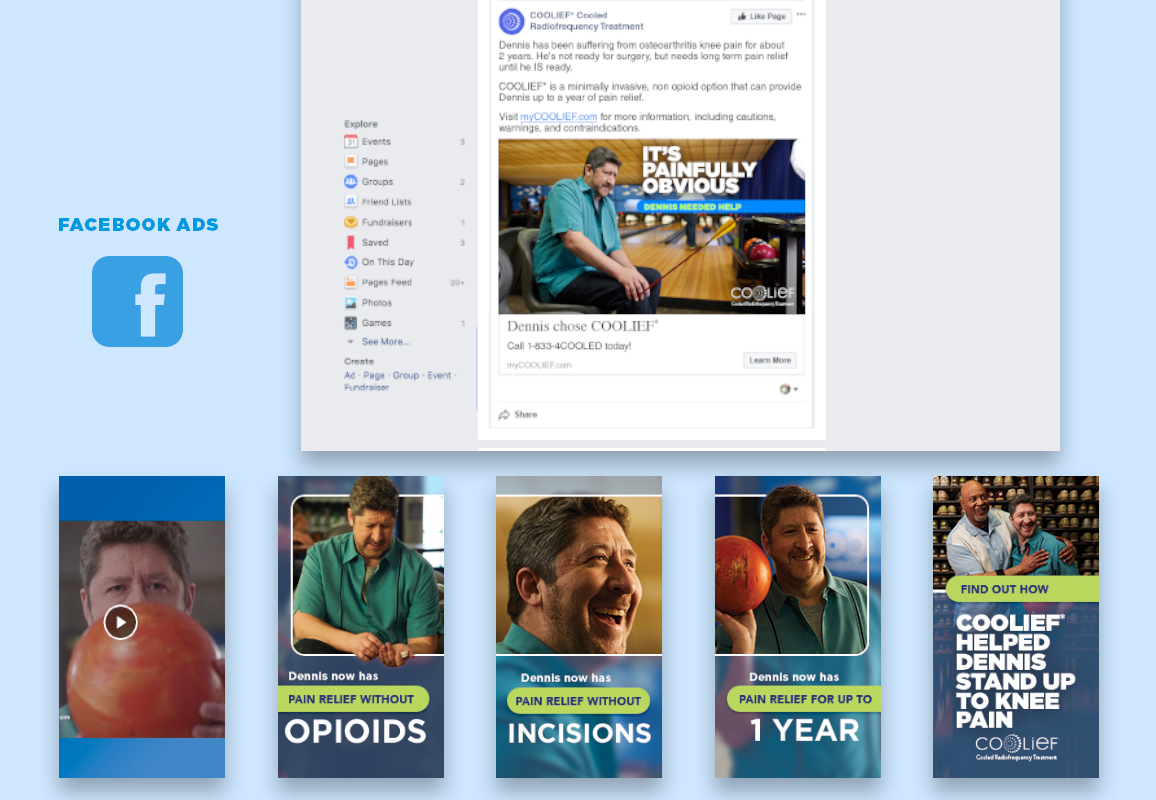Click the Events calendar icon in Explore
1156x800 pixels.
[351, 142]
